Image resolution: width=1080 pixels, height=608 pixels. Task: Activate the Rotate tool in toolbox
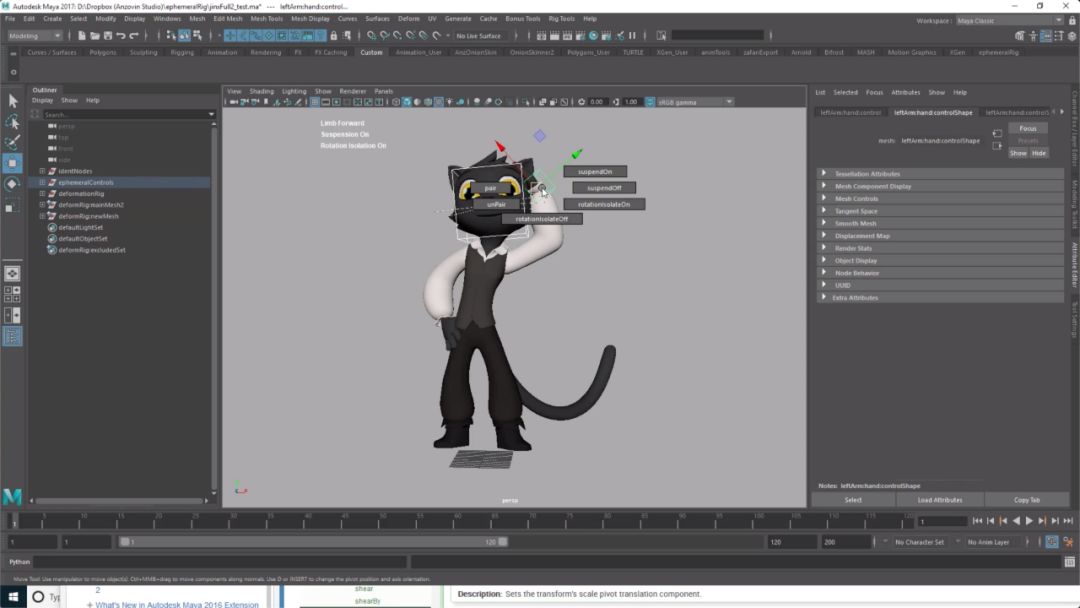[x=13, y=184]
